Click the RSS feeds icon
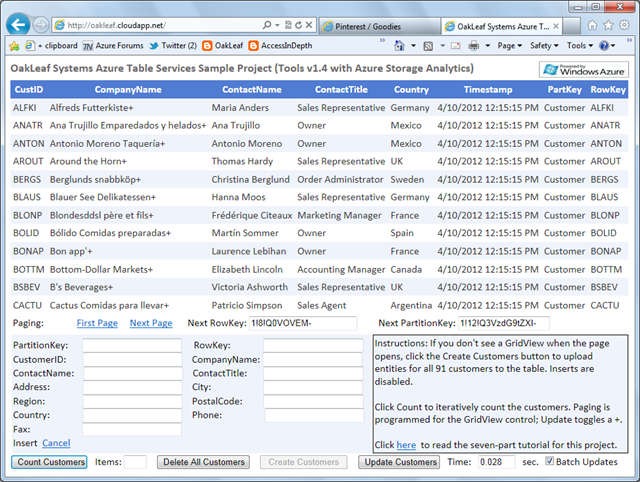Viewport: 640px width, 482px height. tap(427, 45)
